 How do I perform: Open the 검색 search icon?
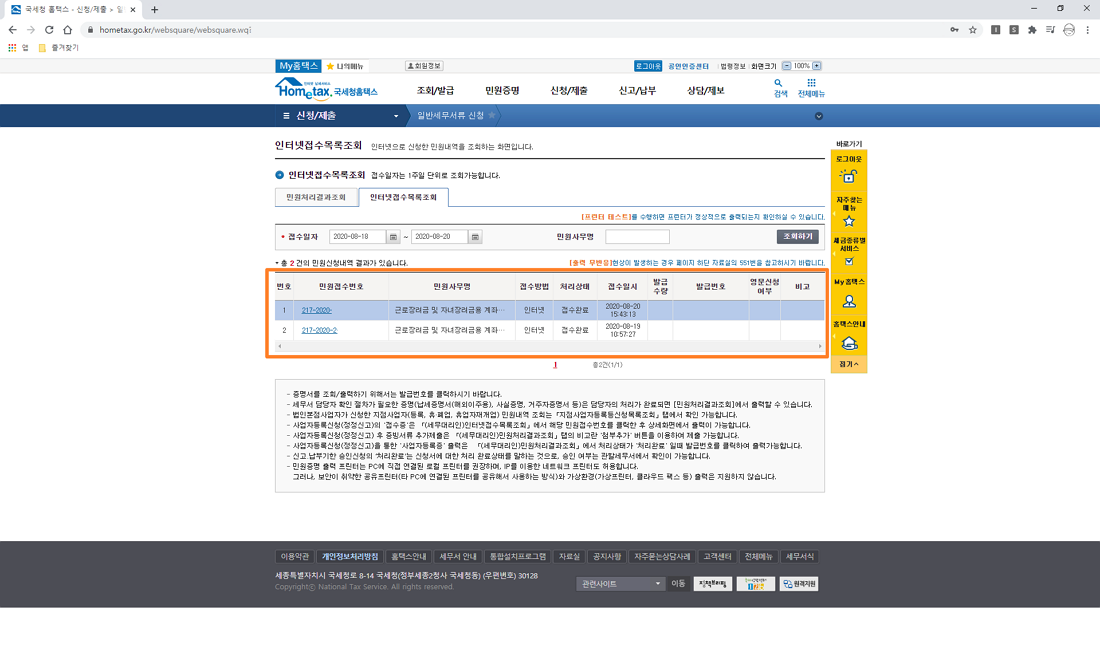click(x=779, y=88)
